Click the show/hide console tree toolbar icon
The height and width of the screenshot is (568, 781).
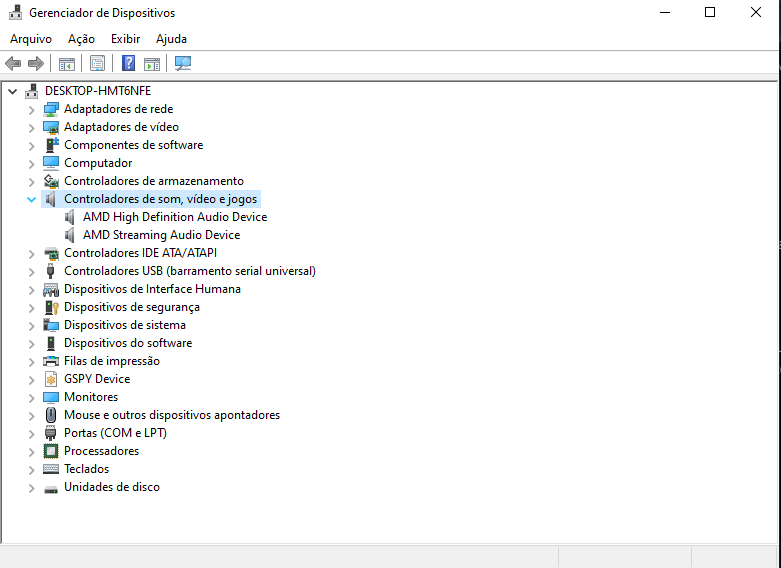click(67, 64)
